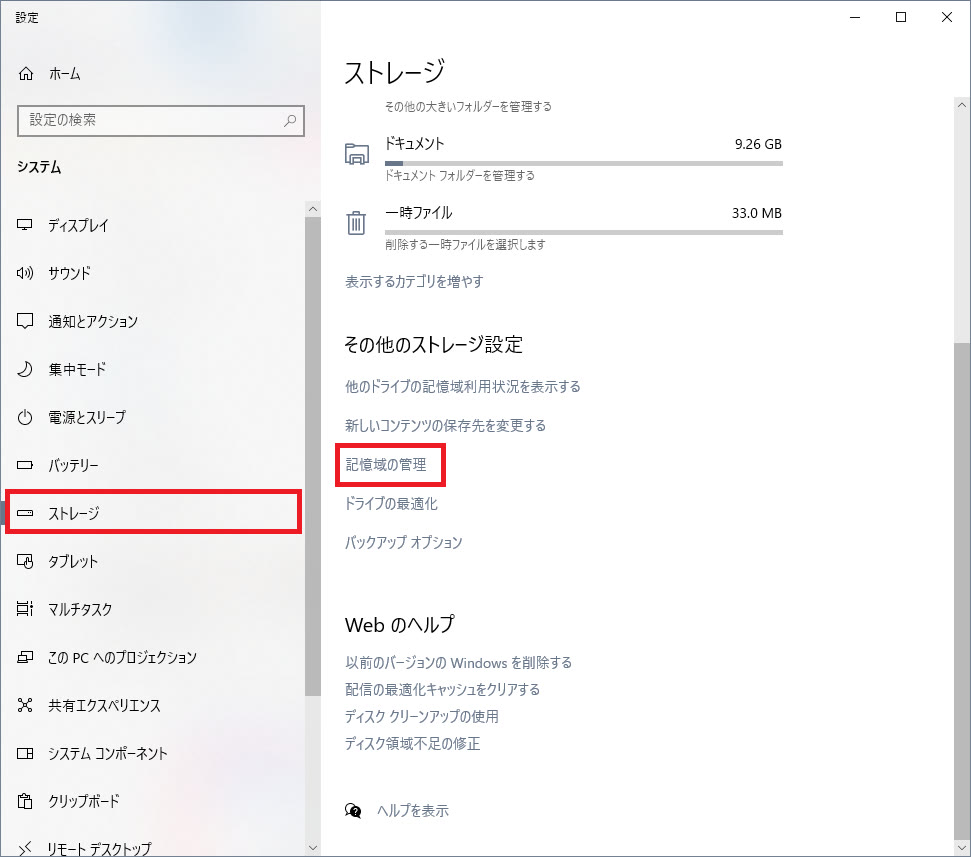Screen dimensions: 971x857
Task: Click main pane scrollbar up arrow
Action: click(x=962, y=105)
